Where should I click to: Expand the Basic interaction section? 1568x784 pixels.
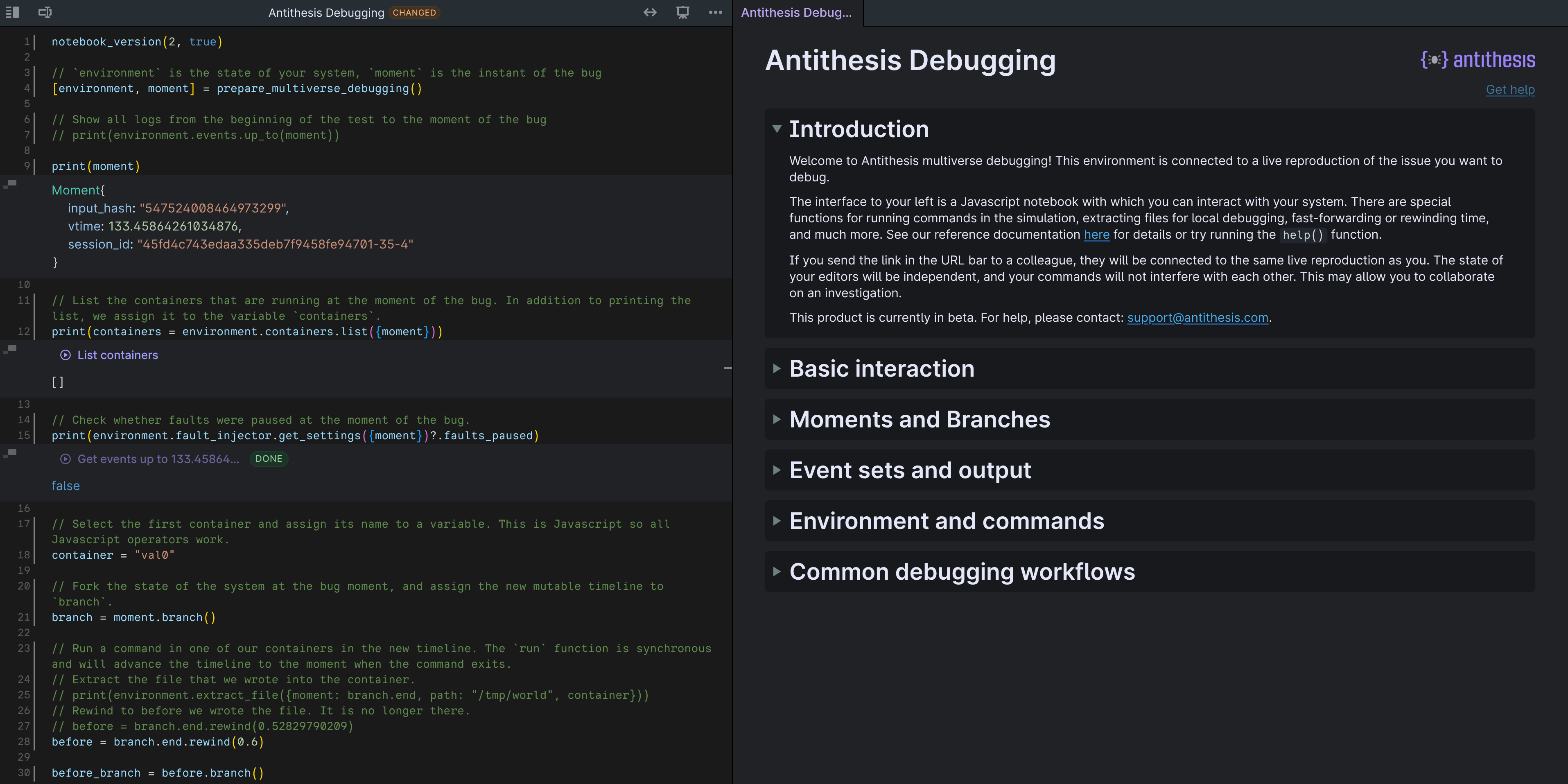tap(777, 368)
